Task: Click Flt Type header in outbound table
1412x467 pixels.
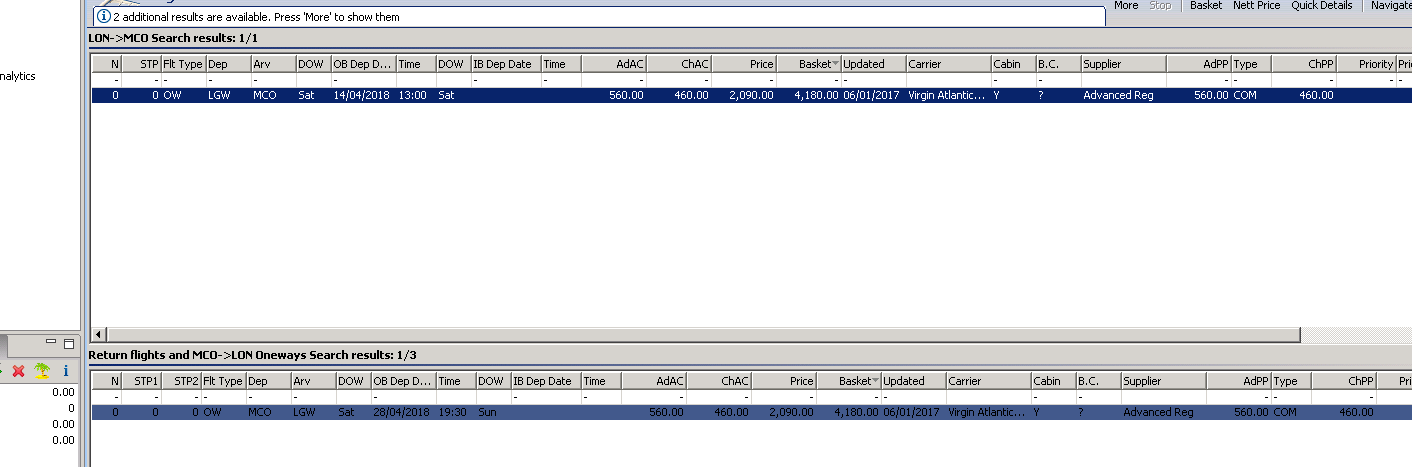Action: (x=183, y=64)
